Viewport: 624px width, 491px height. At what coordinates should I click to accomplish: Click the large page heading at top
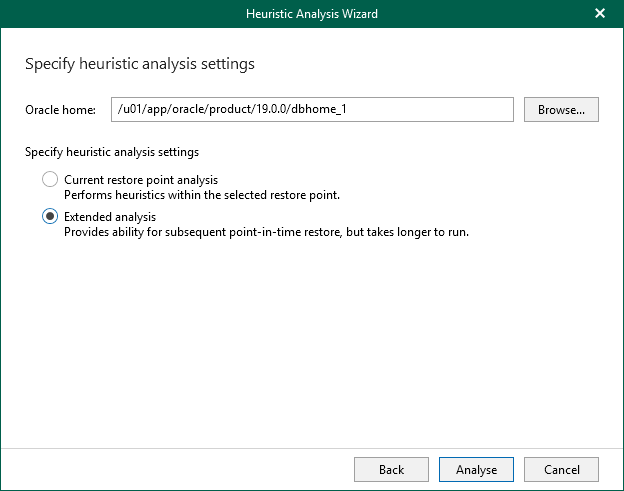coord(139,64)
